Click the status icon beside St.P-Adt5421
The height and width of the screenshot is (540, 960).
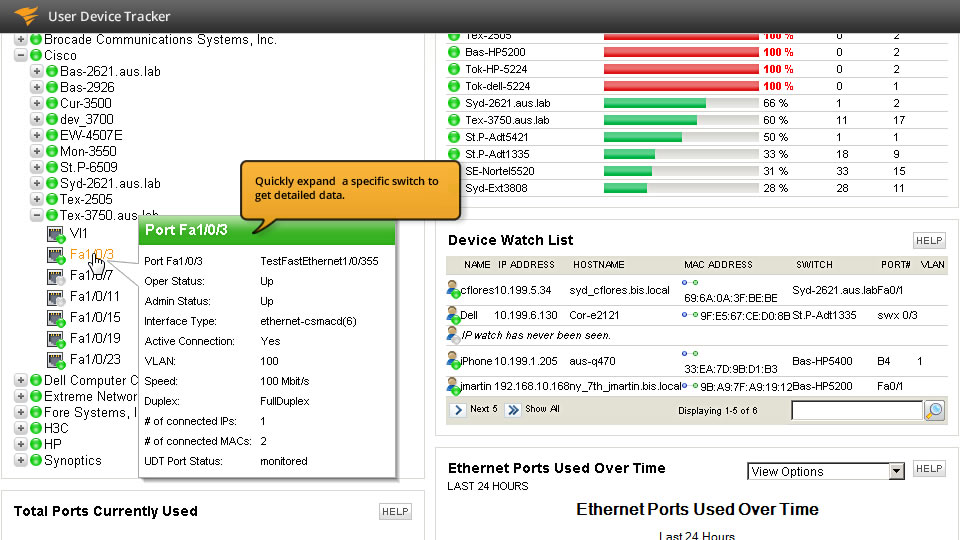click(454, 137)
